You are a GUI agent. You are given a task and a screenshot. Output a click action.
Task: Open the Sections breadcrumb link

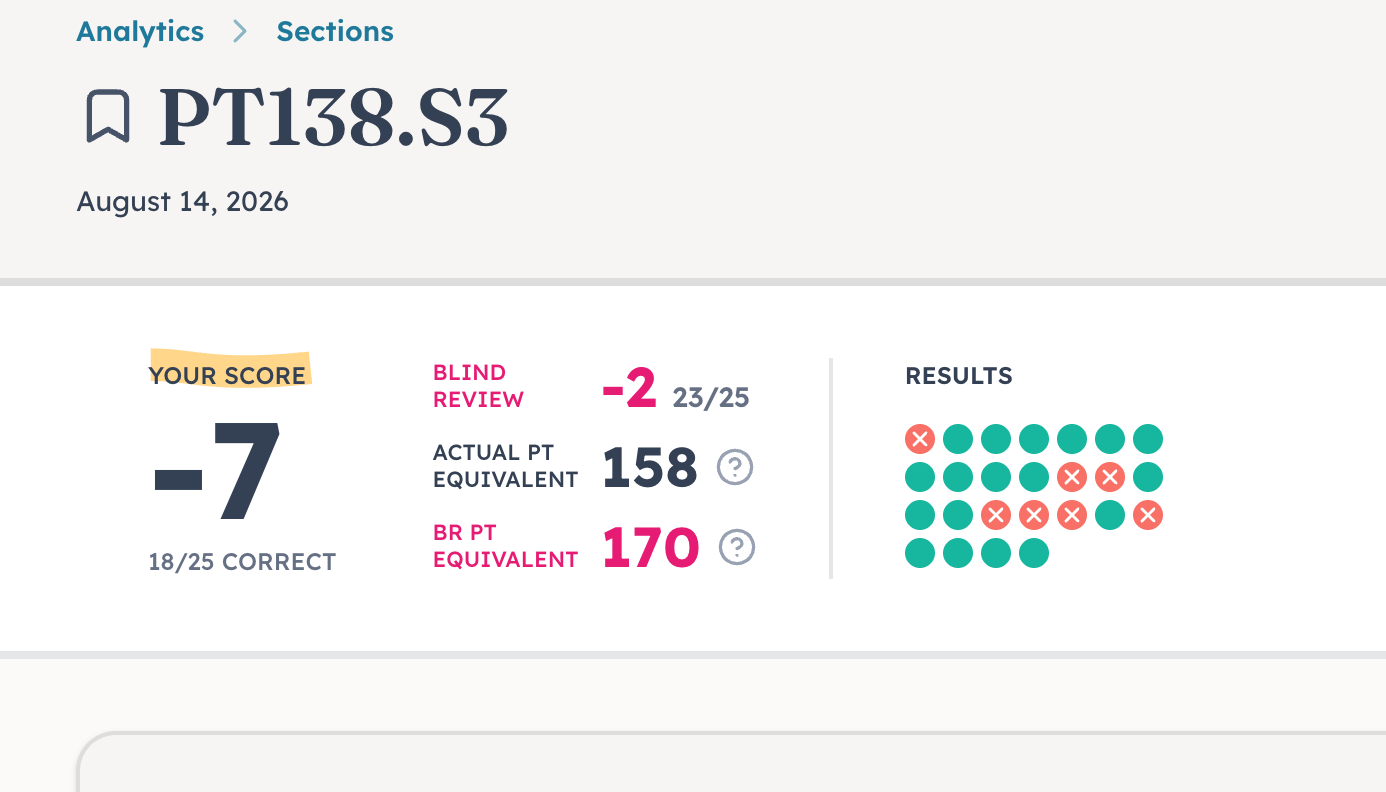(x=335, y=32)
